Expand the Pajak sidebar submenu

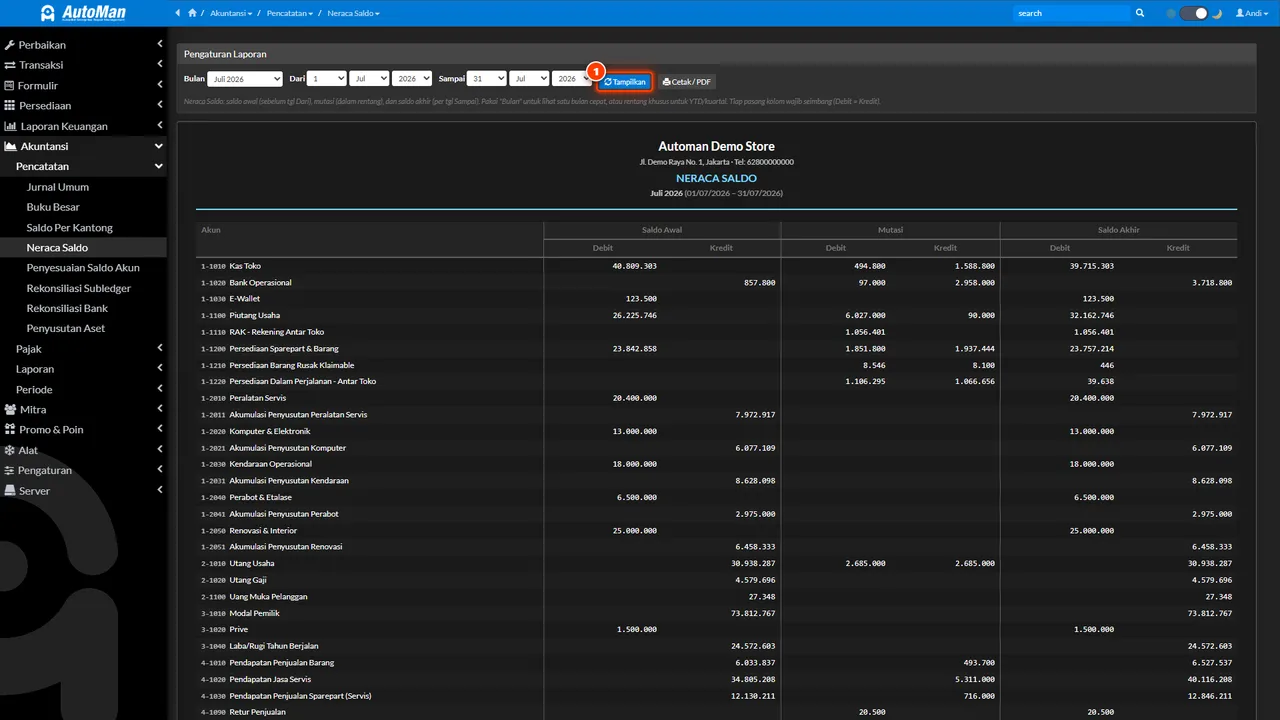(x=84, y=349)
